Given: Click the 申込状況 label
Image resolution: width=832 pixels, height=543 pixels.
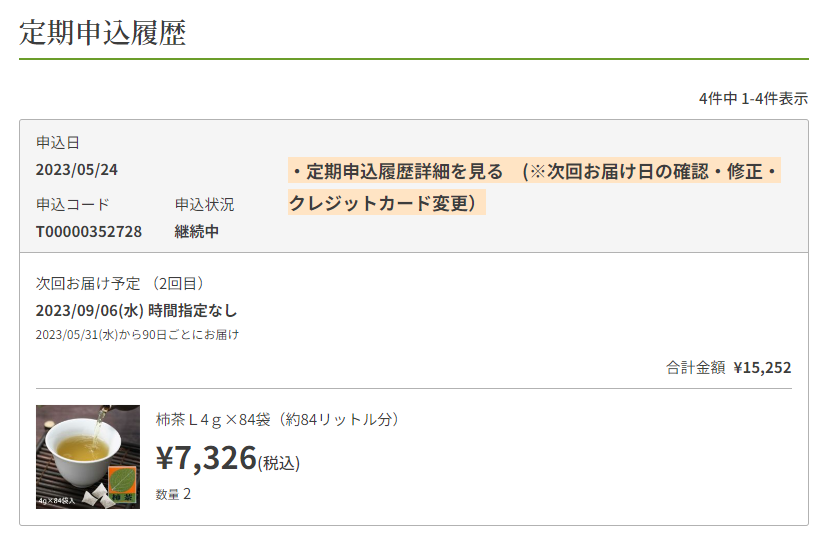Looking at the screenshot, I should click(x=204, y=204).
